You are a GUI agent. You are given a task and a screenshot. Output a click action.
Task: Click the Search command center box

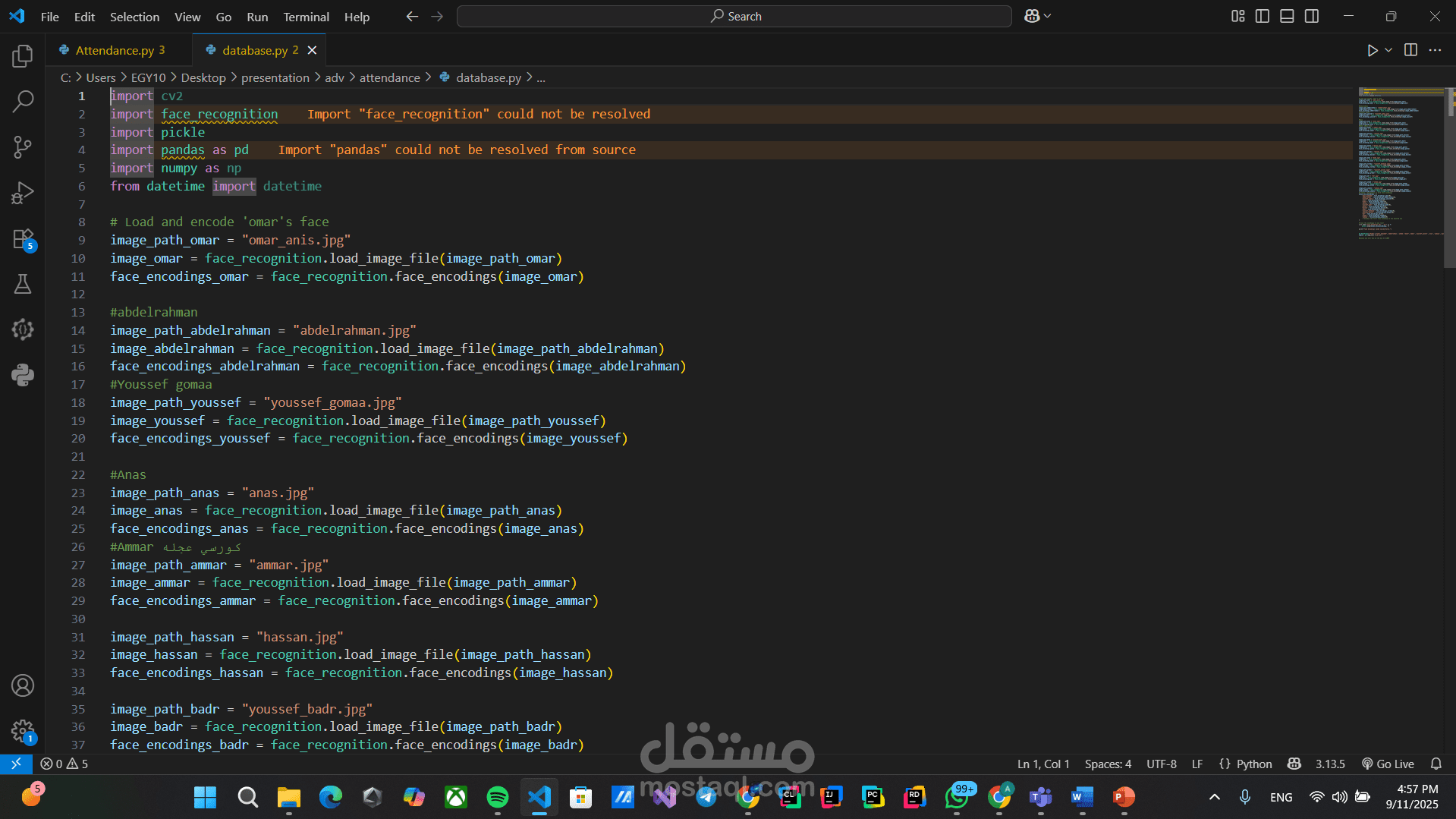click(734, 16)
